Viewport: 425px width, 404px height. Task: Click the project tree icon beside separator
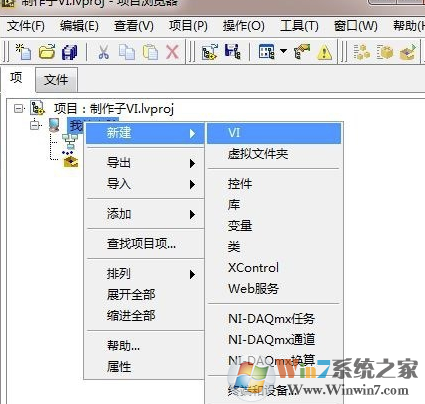[x=210, y=52]
